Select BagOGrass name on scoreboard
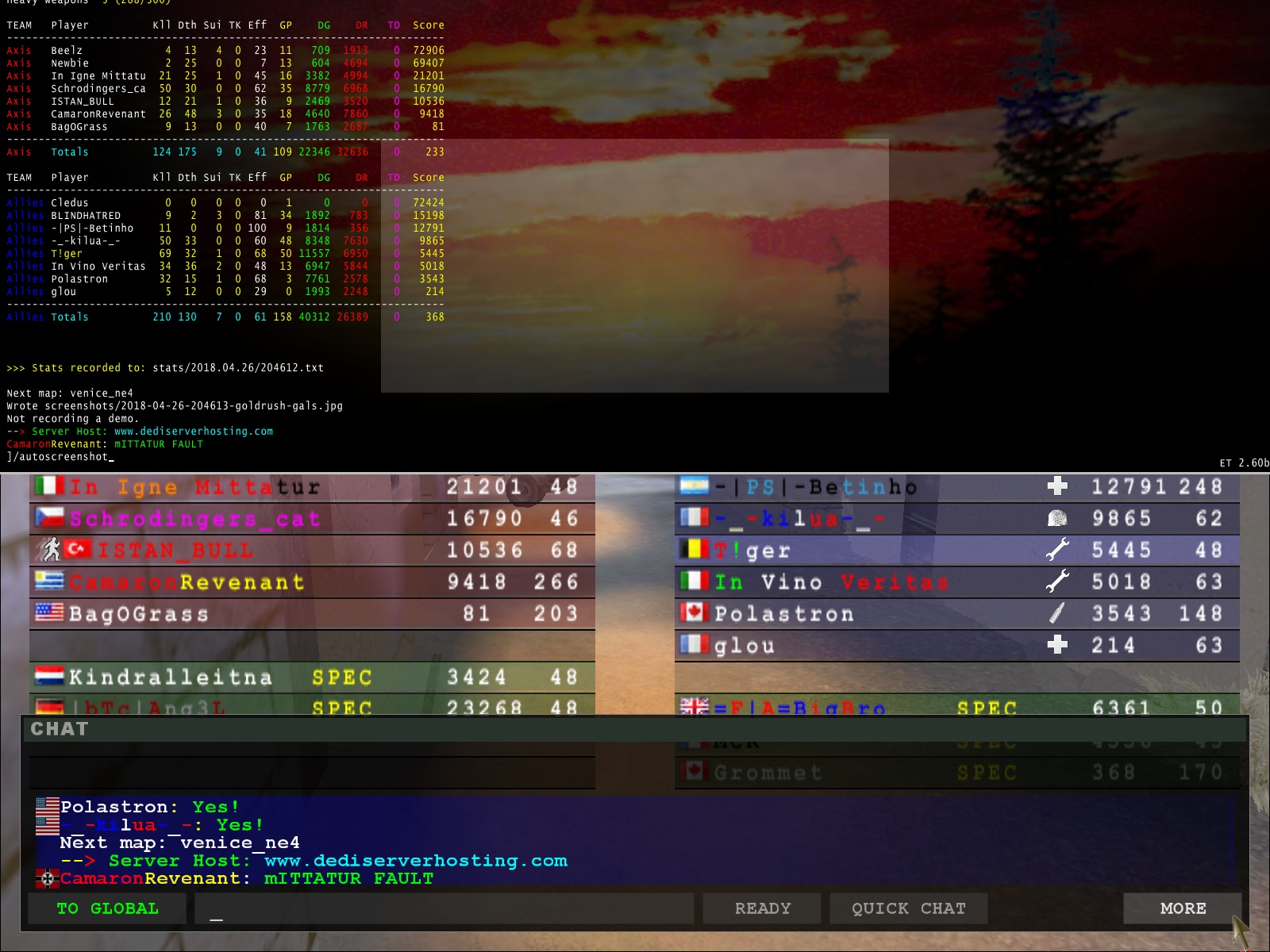Screen dimensions: 1270x952 (139, 613)
